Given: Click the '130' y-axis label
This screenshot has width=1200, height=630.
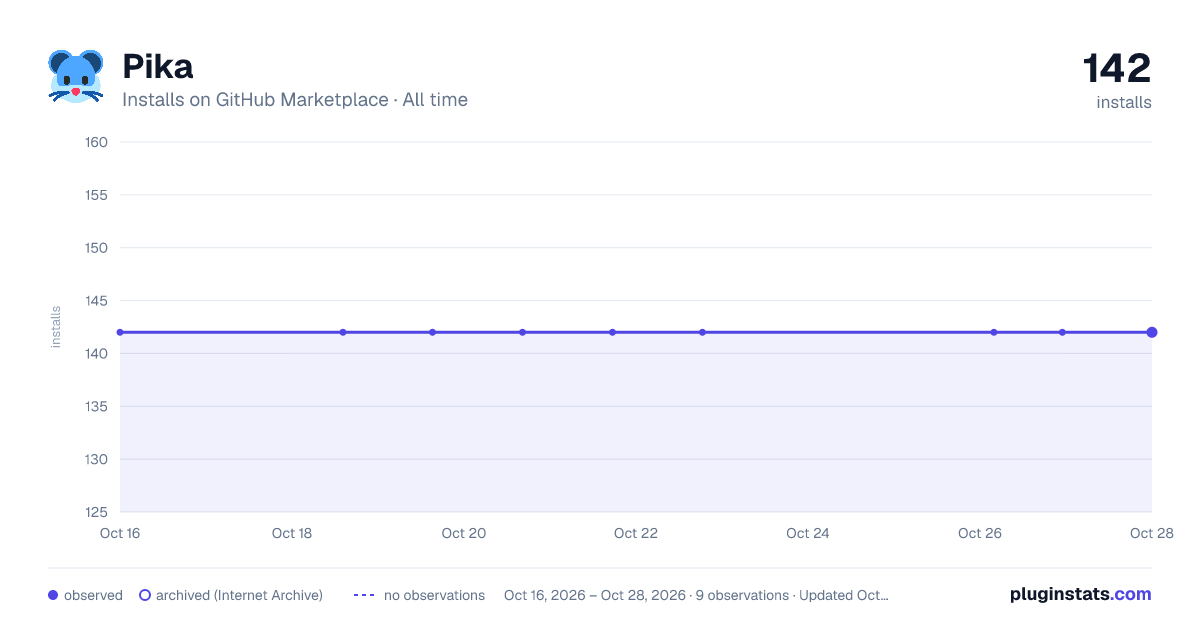Looking at the screenshot, I should coord(97,460).
